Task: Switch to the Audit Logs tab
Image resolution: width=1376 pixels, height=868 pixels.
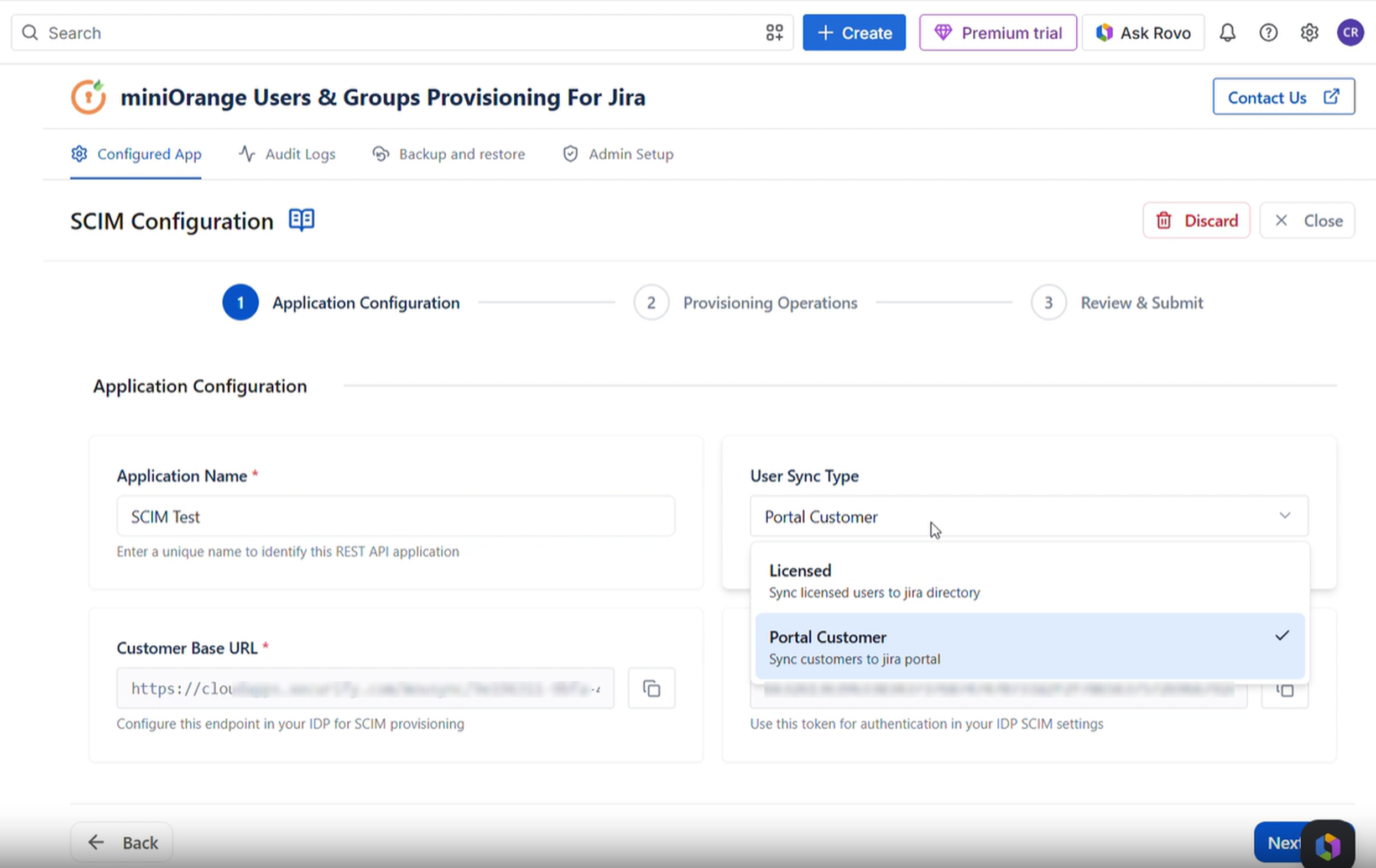Action: click(287, 154)
